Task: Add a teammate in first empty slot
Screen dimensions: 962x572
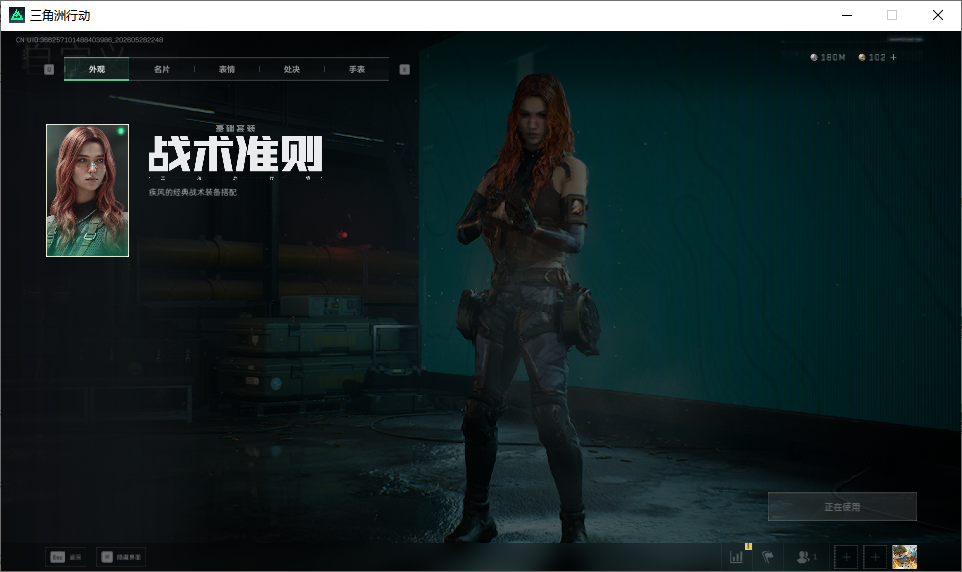Action: 845,557
